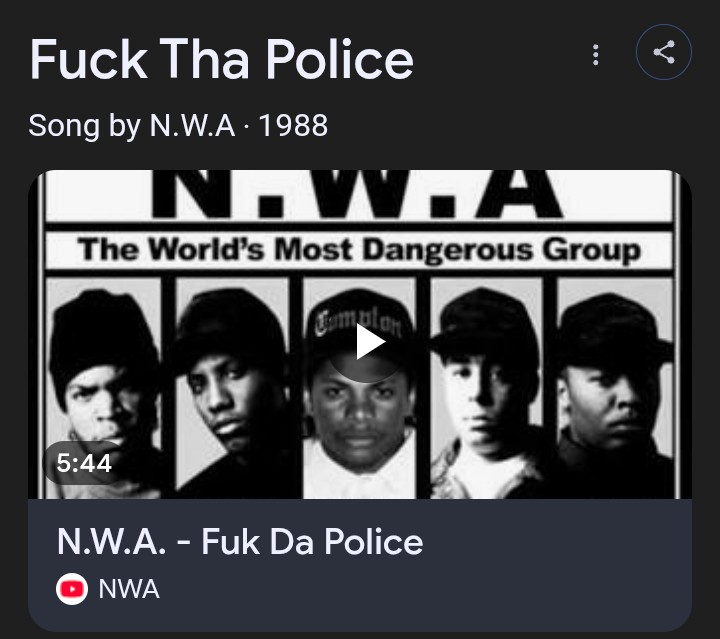Click the "Fuck Tha Police" heading
The height and width of the screenshot is (639, 720).
[x=221, y=59]
